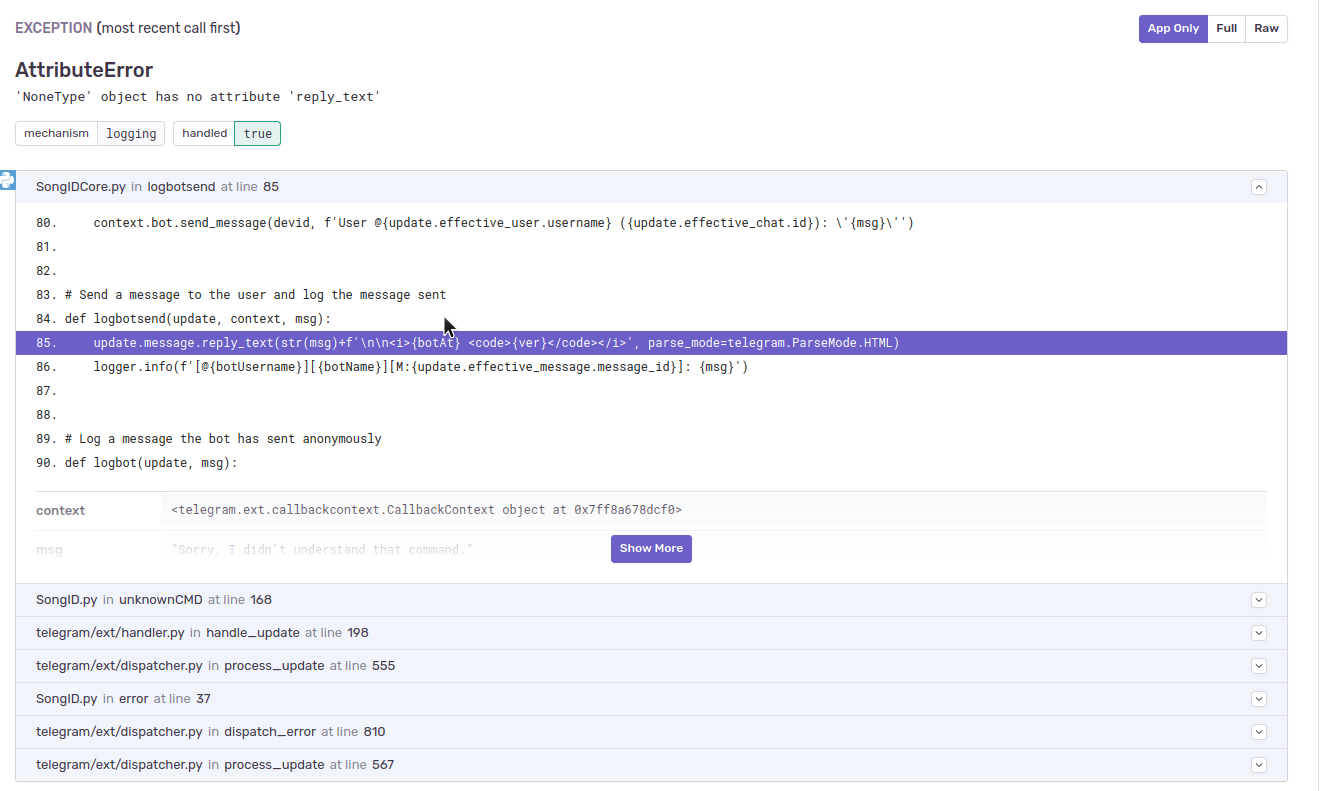Image resolution: width=1327 pixels, height=791 pixels.
Task: Click the msg value Sorry, I didn't understand
Action: (321, 550)
